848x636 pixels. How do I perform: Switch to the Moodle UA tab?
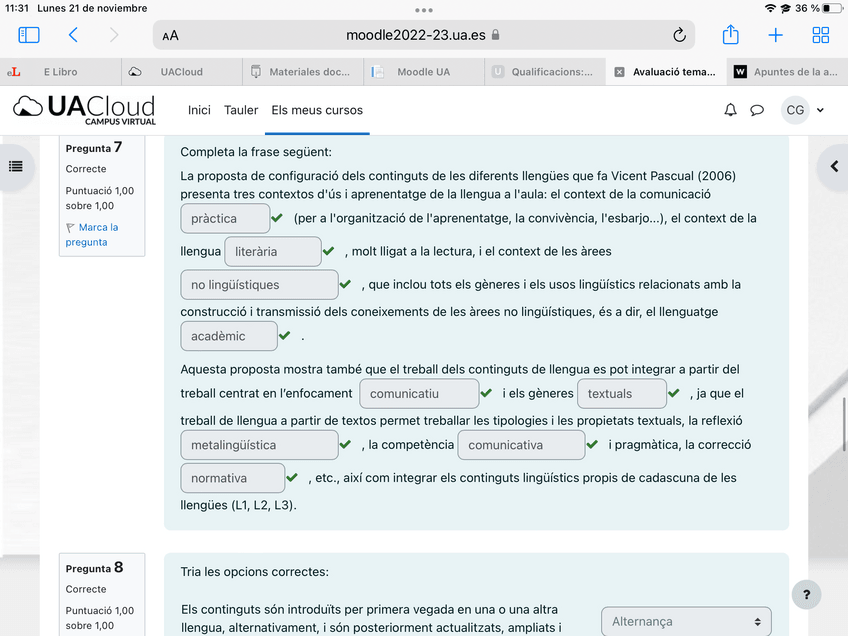coord(423,72)
